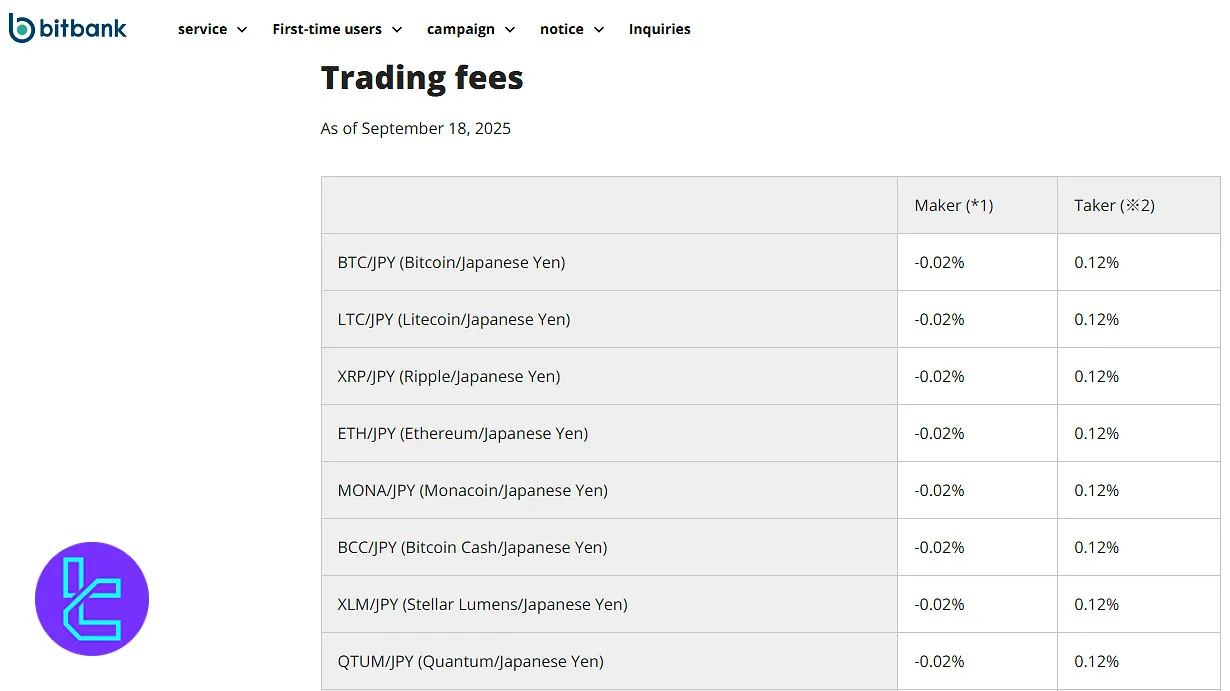
Task: Click the purple TC circular logo
Action: (92, 599)
